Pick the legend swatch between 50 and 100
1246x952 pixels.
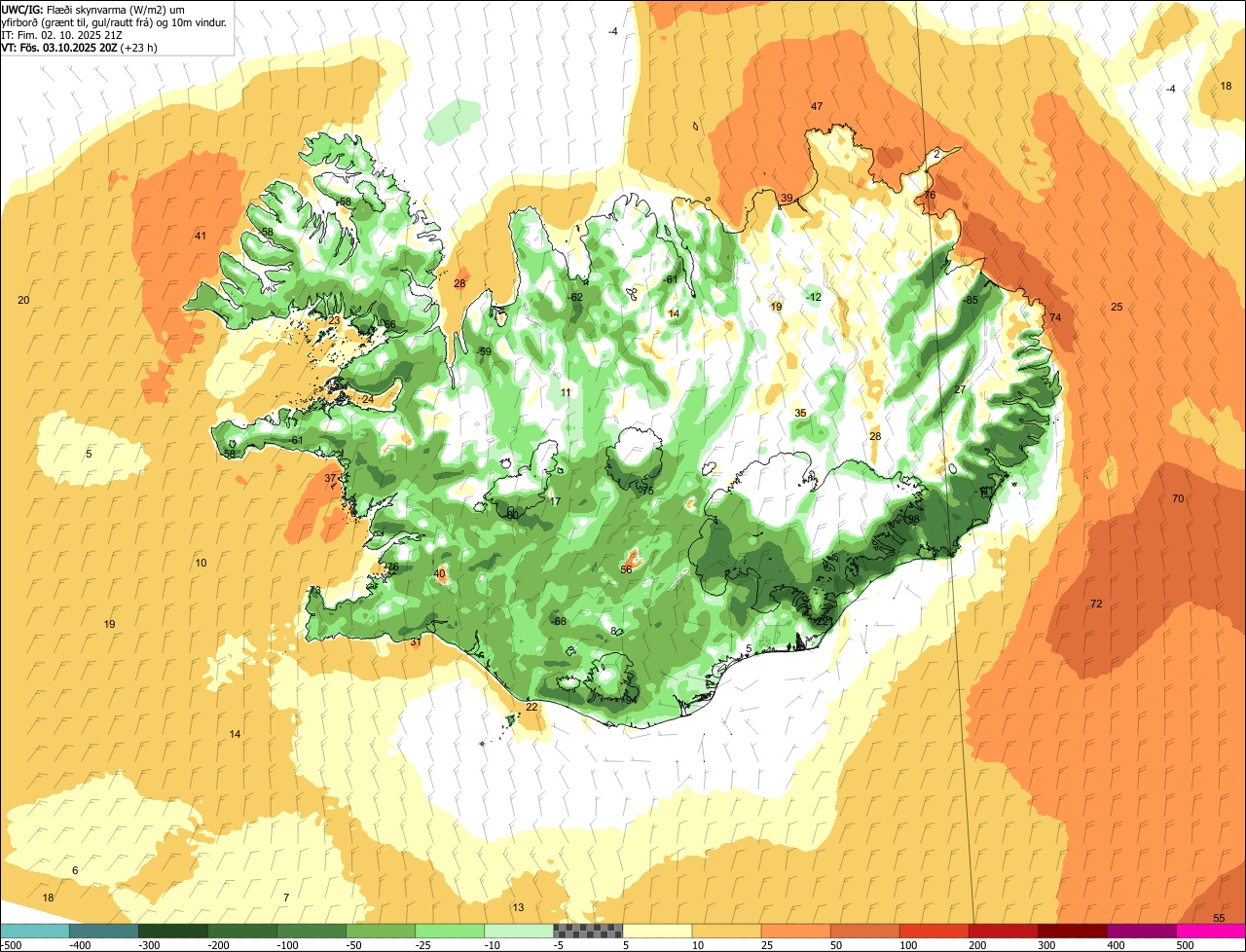[864, 932]
